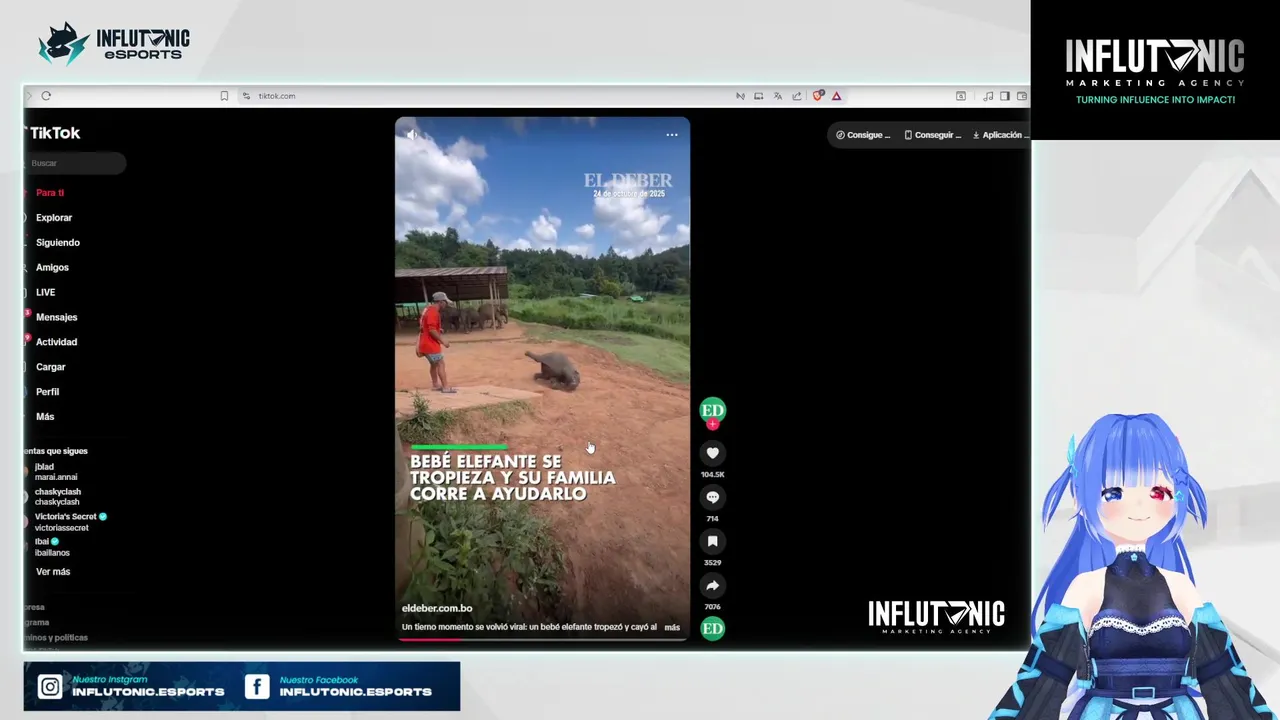
Task: Follow the creator with the red plus
Action: (712, 424)
